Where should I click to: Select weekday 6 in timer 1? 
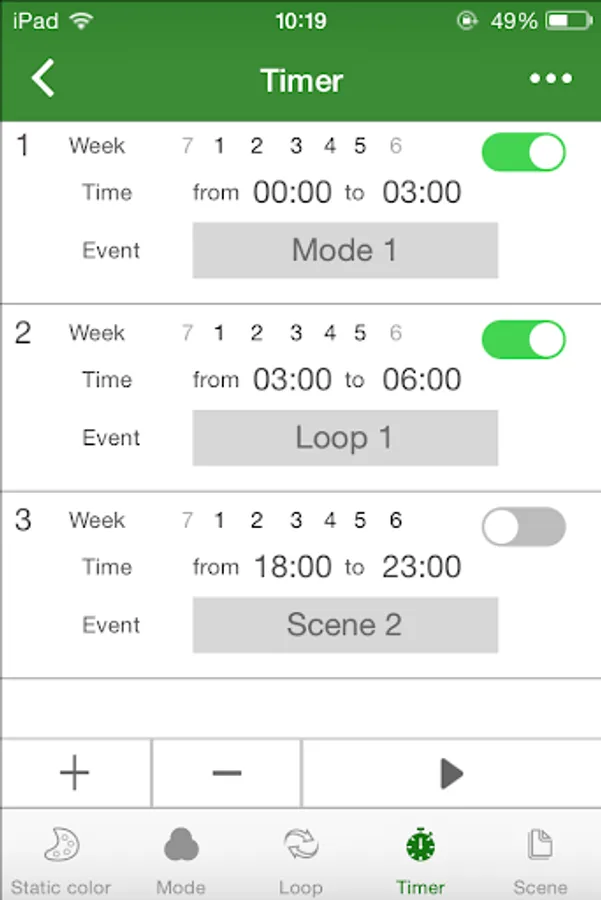[x=396, y=146]
